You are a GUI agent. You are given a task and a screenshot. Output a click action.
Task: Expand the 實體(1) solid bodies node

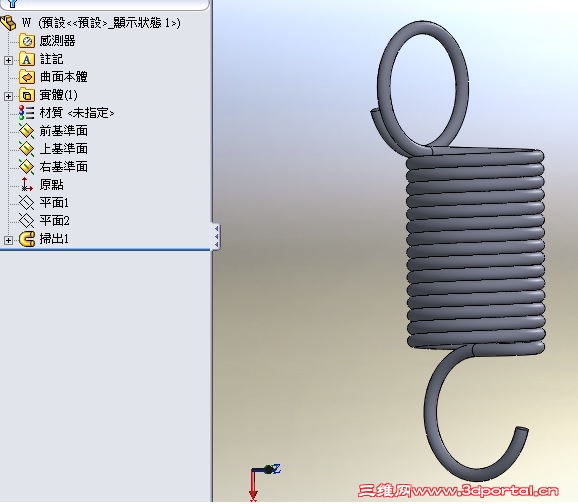point(8,96)
